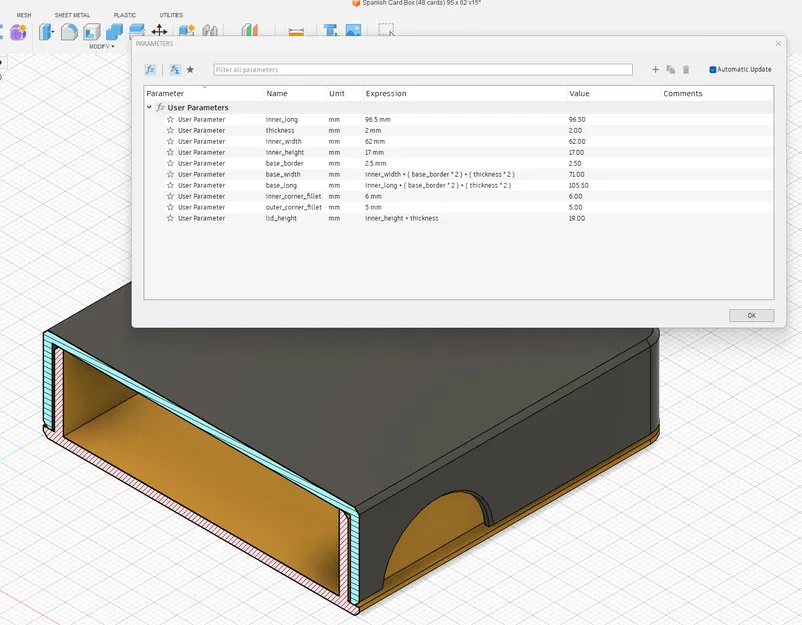Show favorite parameters with star filter
Image resolution: width=802 pixels, height=625 pixels.
pos(190,70)
